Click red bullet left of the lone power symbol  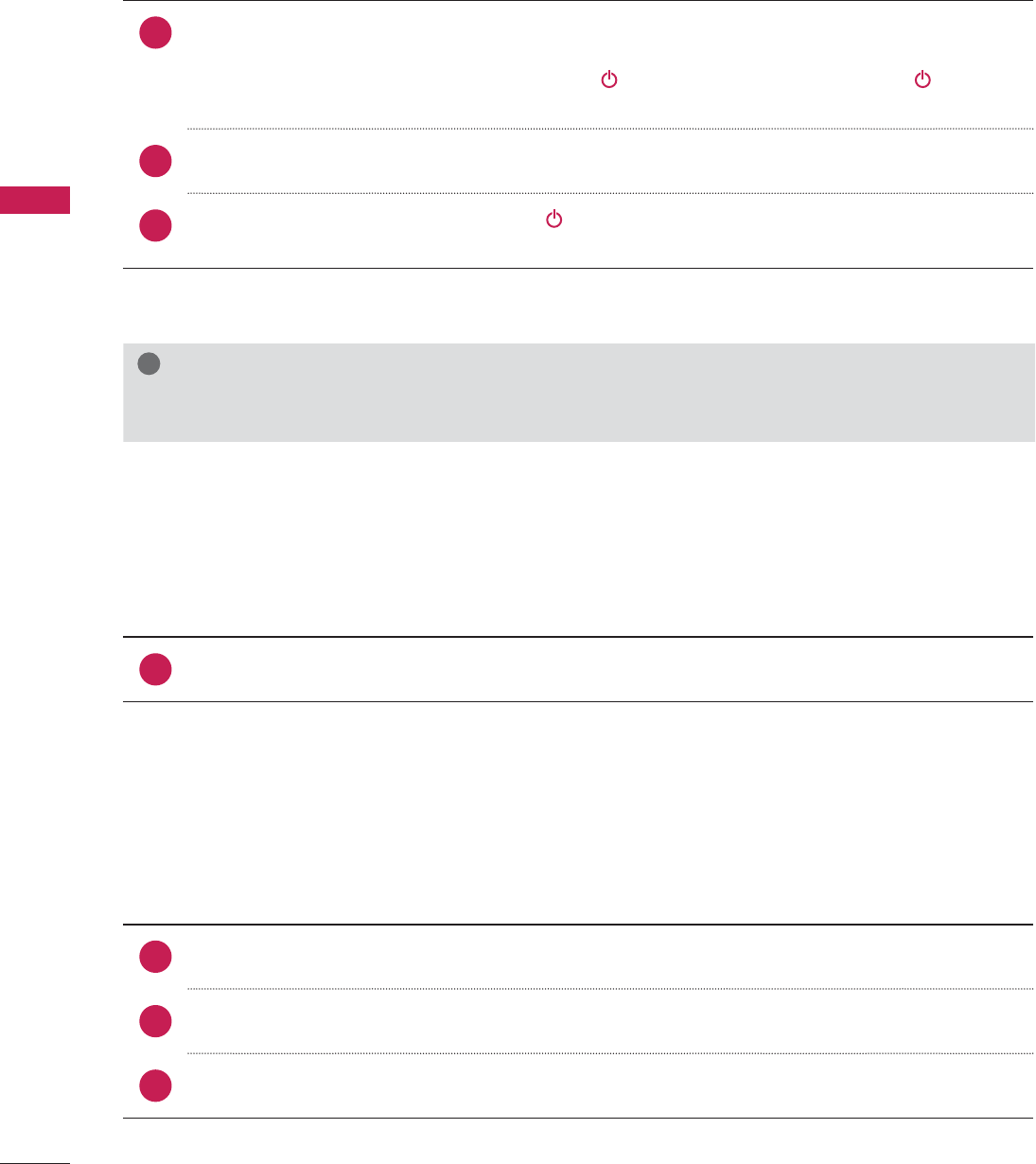pyautogui.click(x=155, y=225)
